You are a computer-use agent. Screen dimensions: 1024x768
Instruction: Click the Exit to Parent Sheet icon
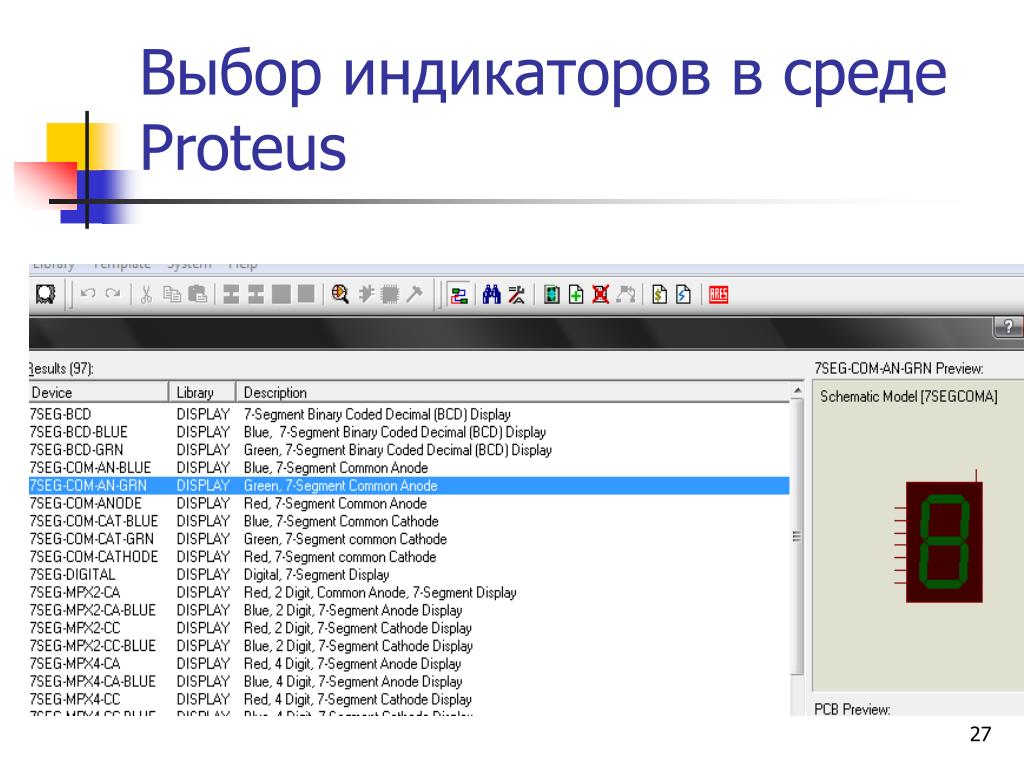click(x=626, y=295)
